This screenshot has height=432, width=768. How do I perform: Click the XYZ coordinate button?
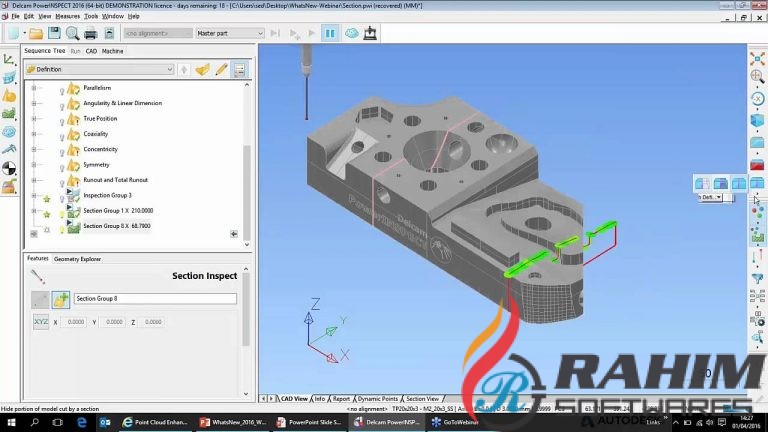tap(41, 322)
